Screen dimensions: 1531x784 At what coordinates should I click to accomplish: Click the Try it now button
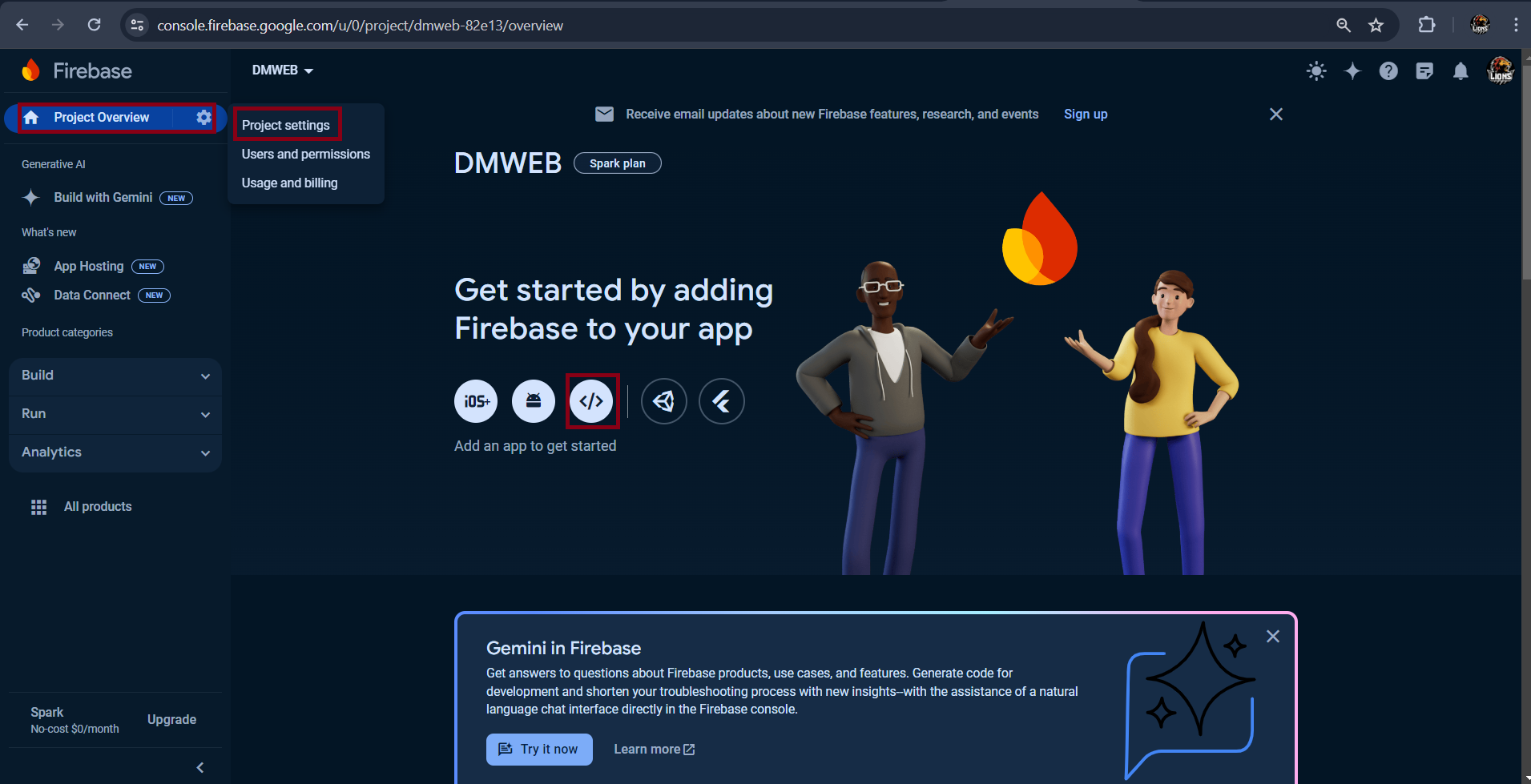pos(539,750)
